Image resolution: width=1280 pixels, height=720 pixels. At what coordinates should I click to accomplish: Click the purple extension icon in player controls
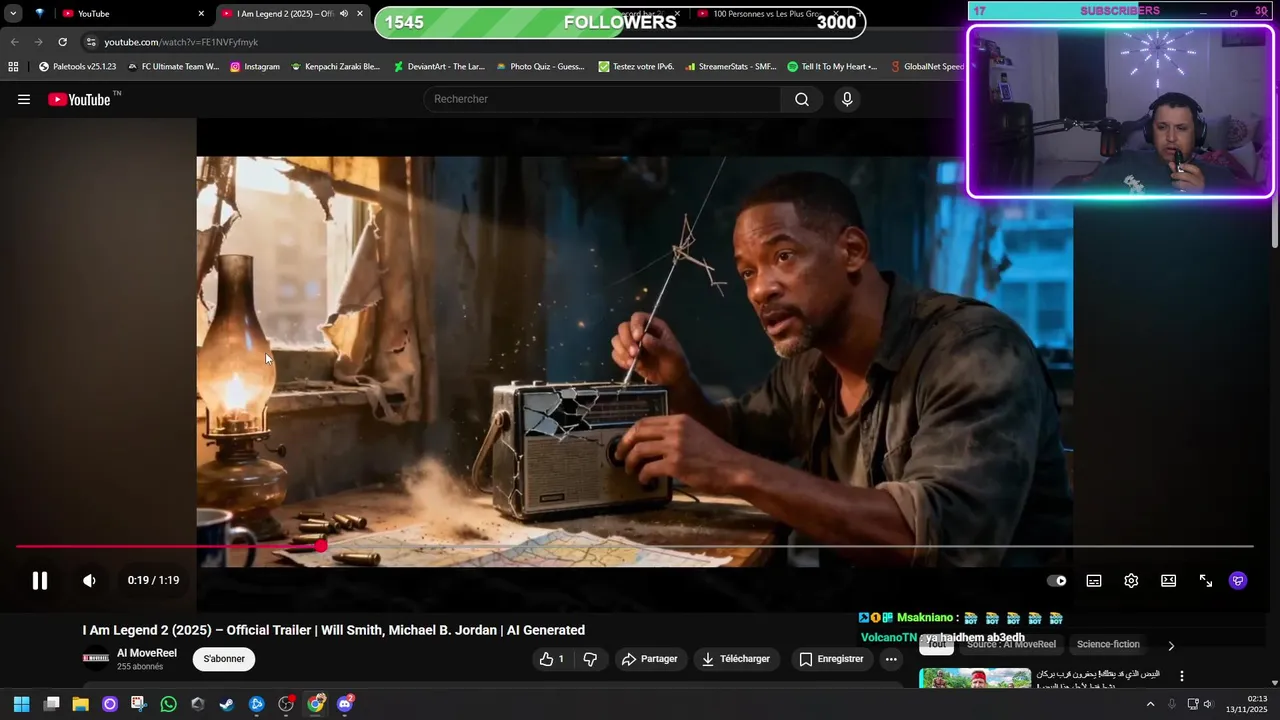click(1238, 580)
